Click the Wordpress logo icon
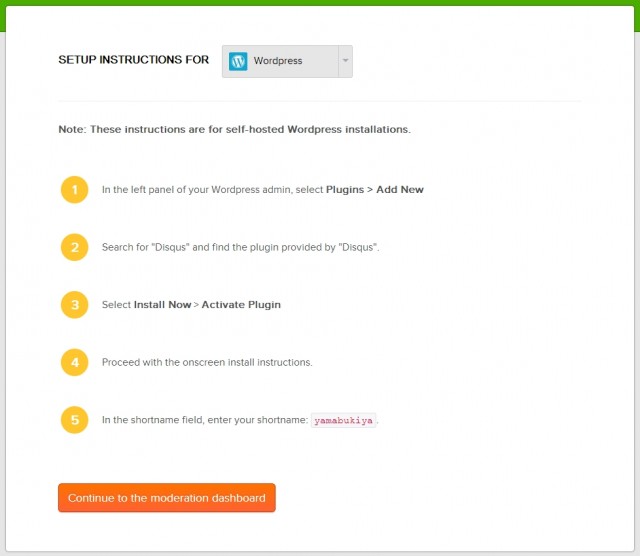Viewport: 640px width, 556px height. (238, 61)
